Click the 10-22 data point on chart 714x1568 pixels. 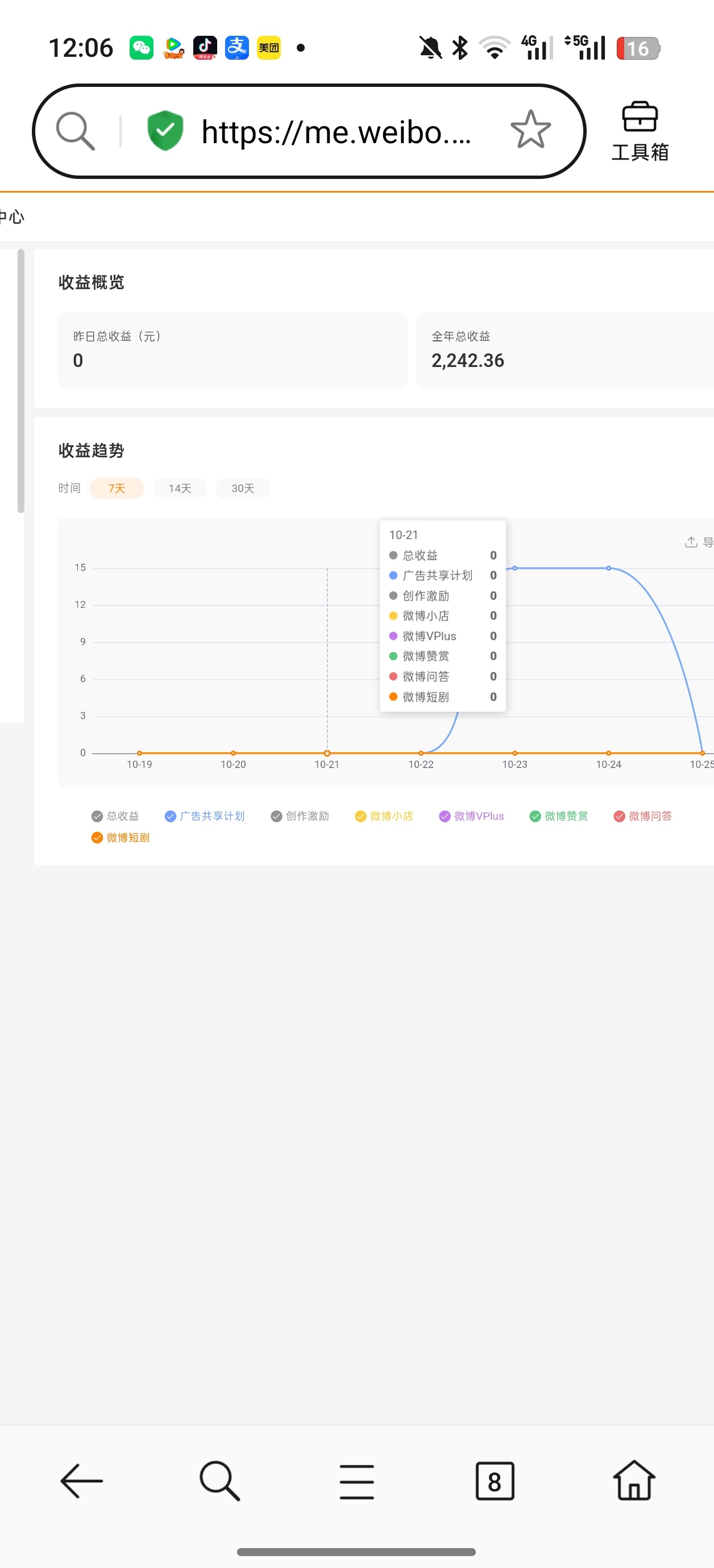(421, 753)
